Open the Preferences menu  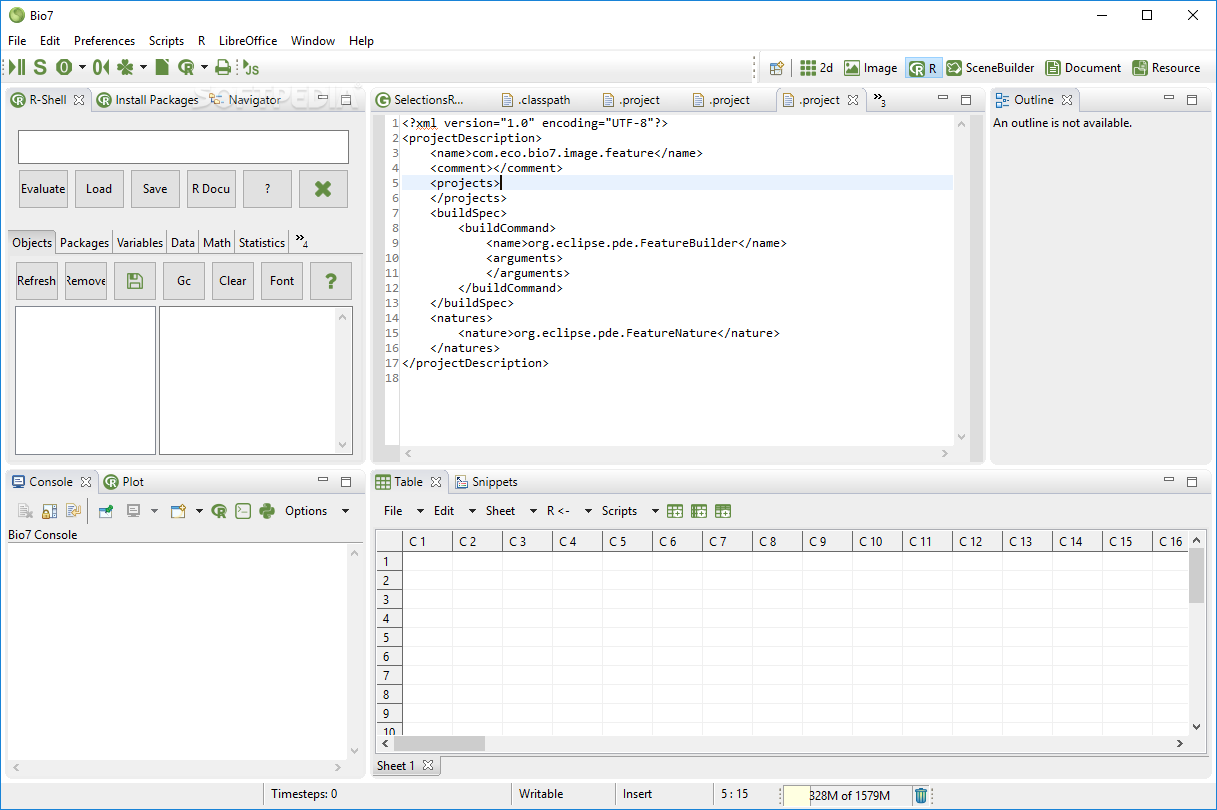pyautogui.click(x=104, y=41)
